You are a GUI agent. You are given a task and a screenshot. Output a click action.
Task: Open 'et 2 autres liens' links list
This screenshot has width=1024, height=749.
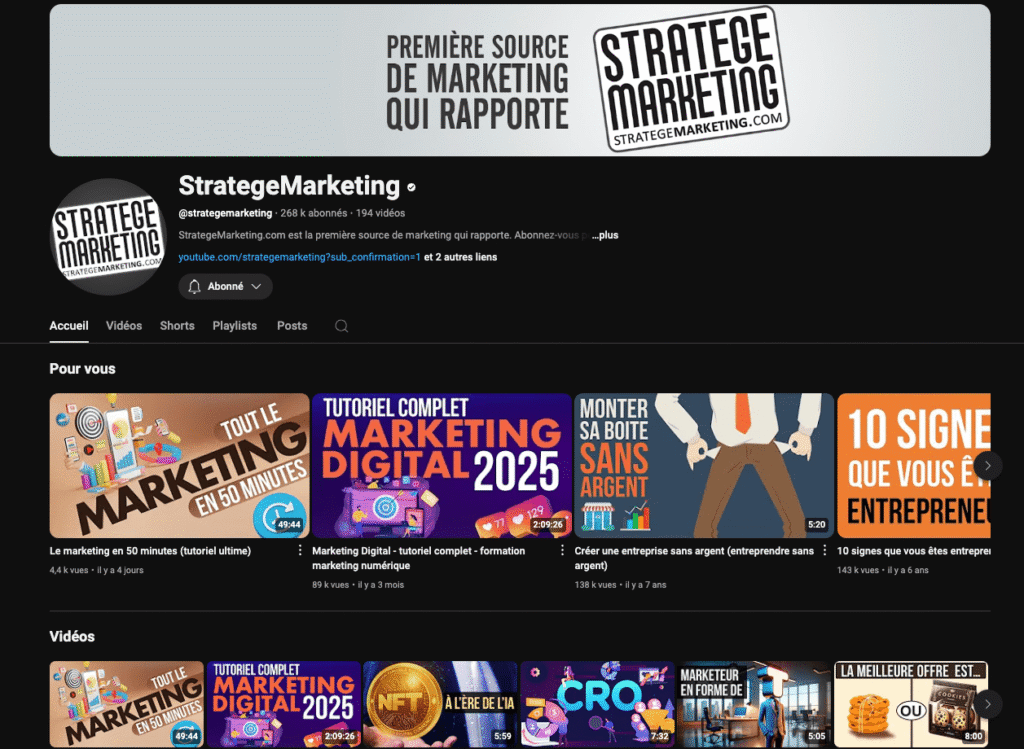460,257
